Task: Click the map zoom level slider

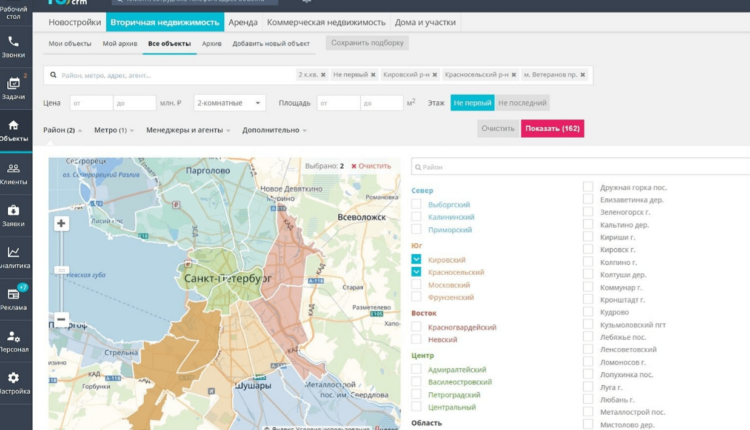Action: [62, 270]
